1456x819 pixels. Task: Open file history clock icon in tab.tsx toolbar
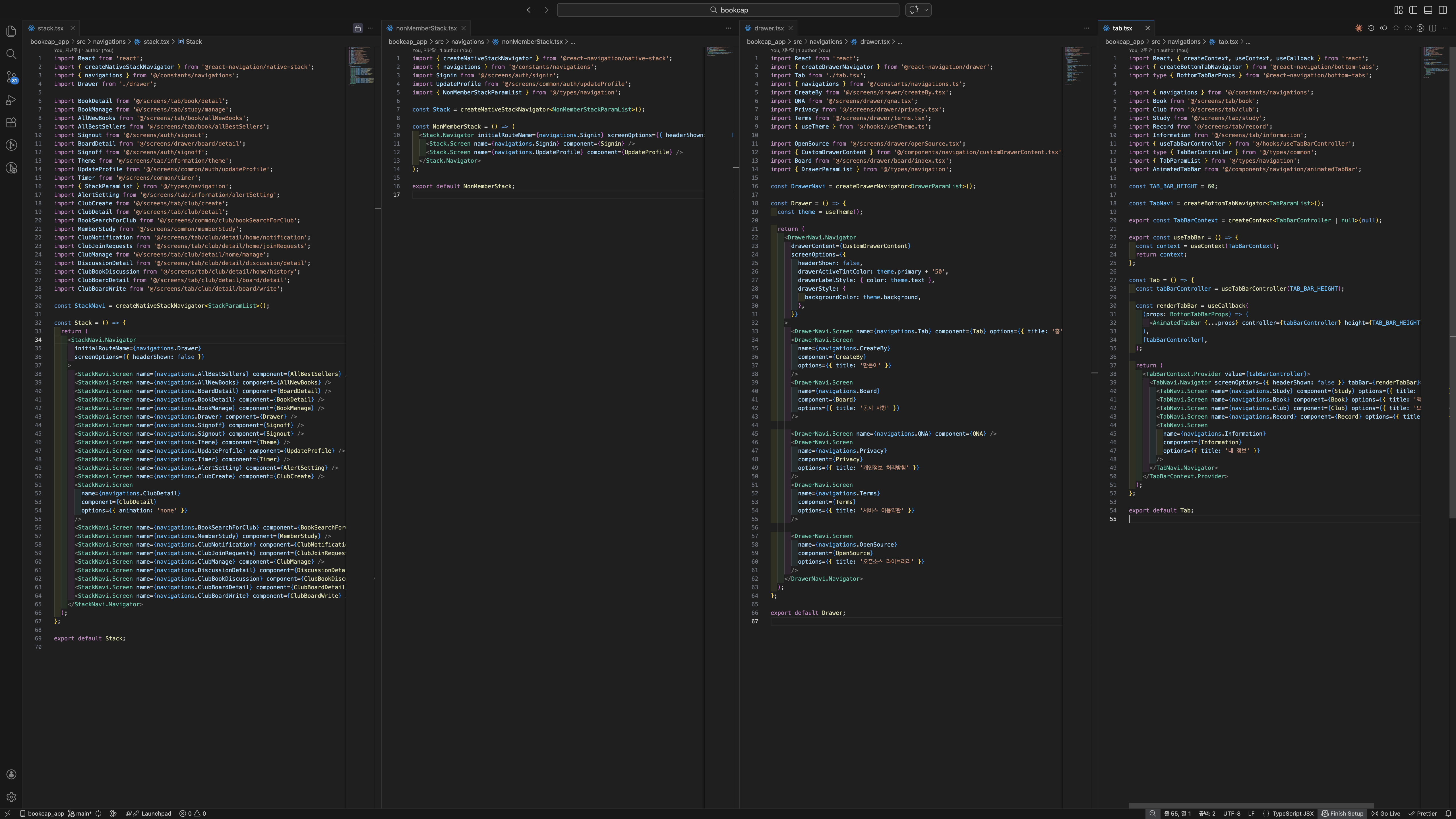(x=1371, y=28)
